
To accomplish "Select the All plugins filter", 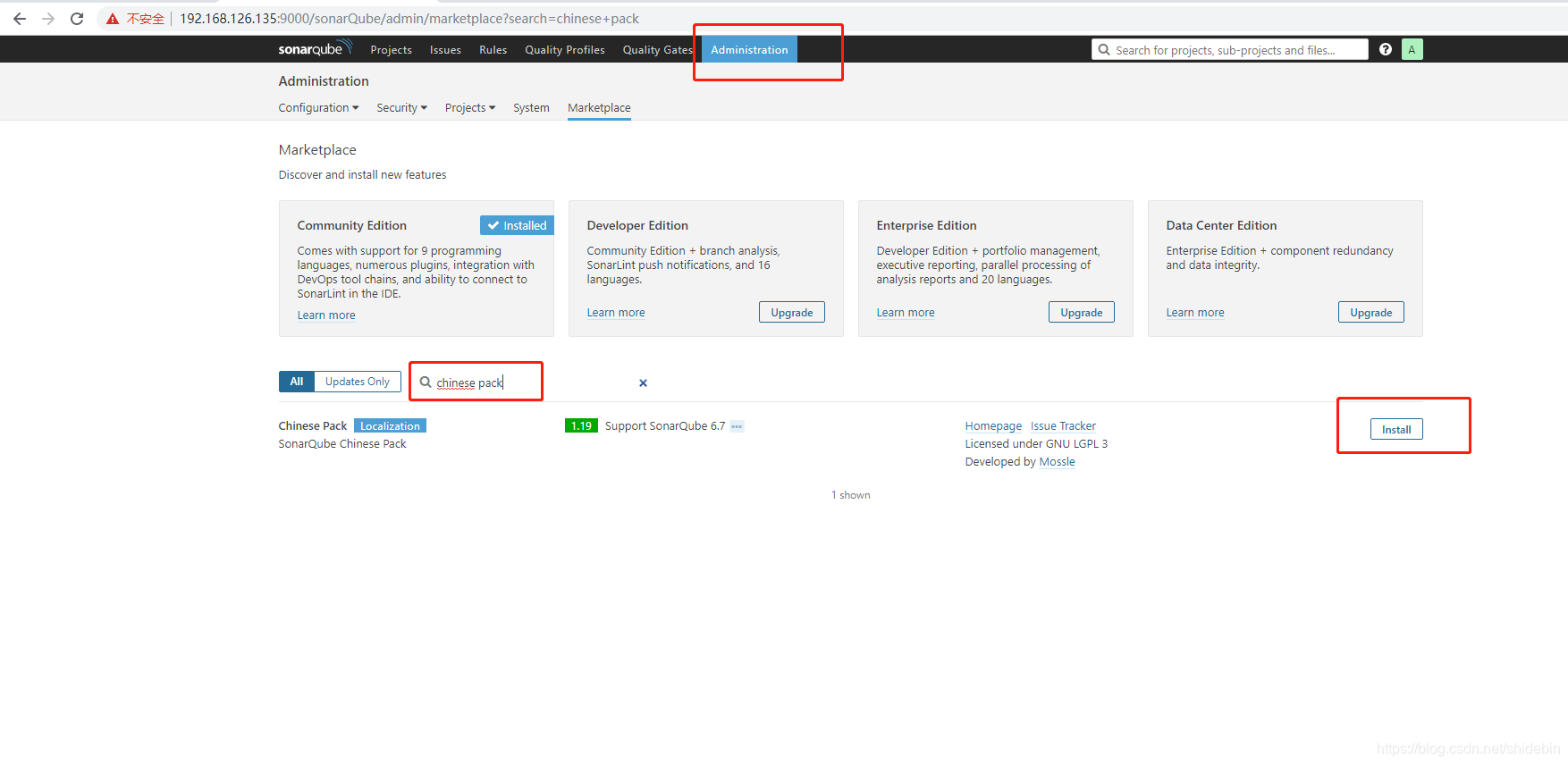I will click(x=297, y=382).
